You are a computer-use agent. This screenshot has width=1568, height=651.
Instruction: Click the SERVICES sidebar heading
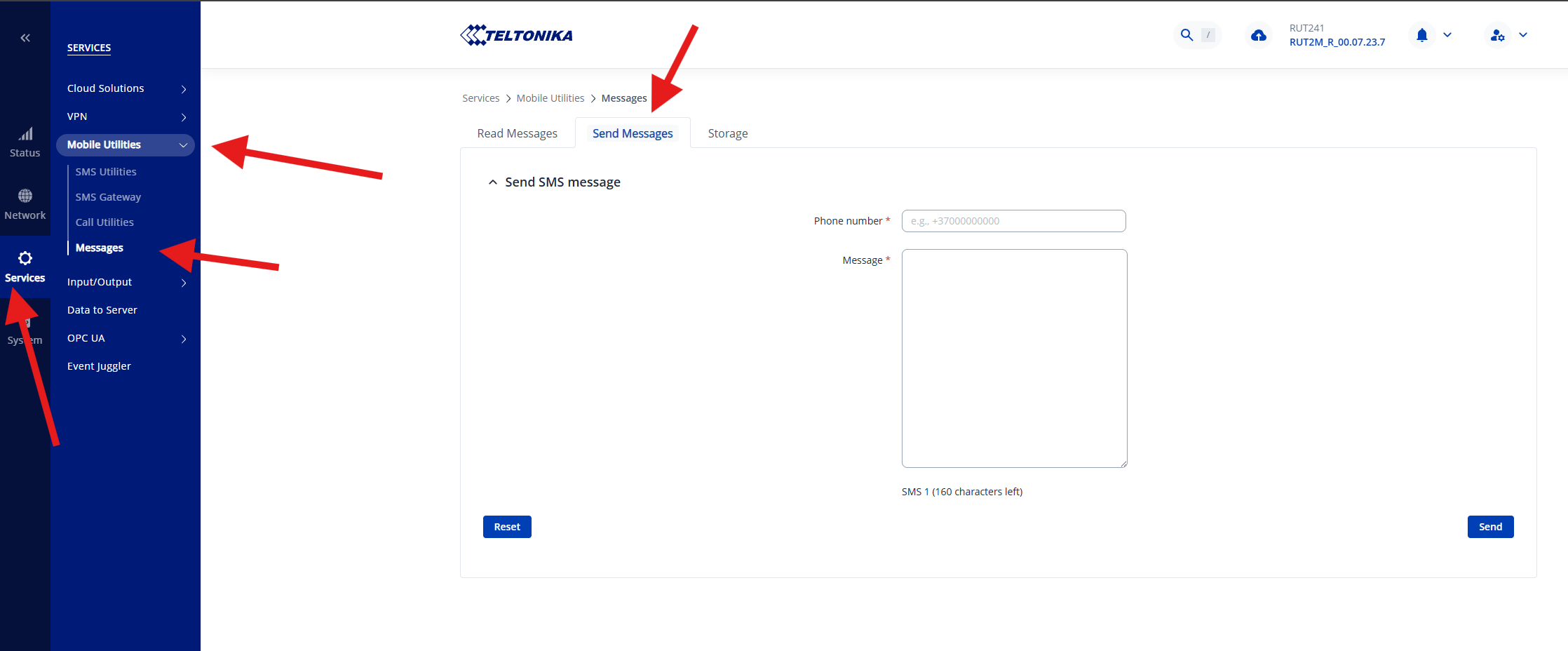point(89,48)
